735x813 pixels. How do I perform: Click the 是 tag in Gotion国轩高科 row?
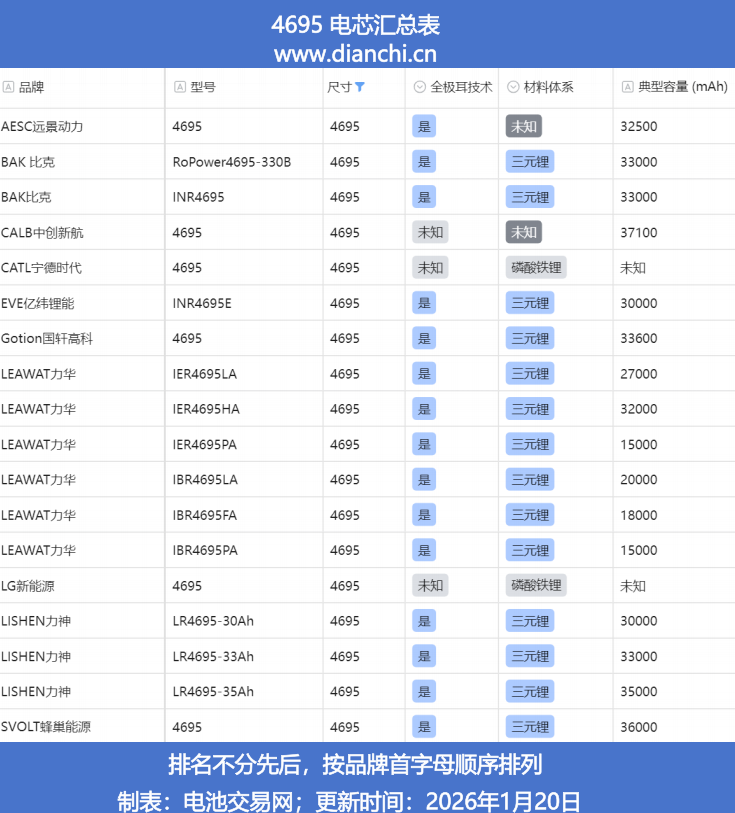(x=424, y=338)
